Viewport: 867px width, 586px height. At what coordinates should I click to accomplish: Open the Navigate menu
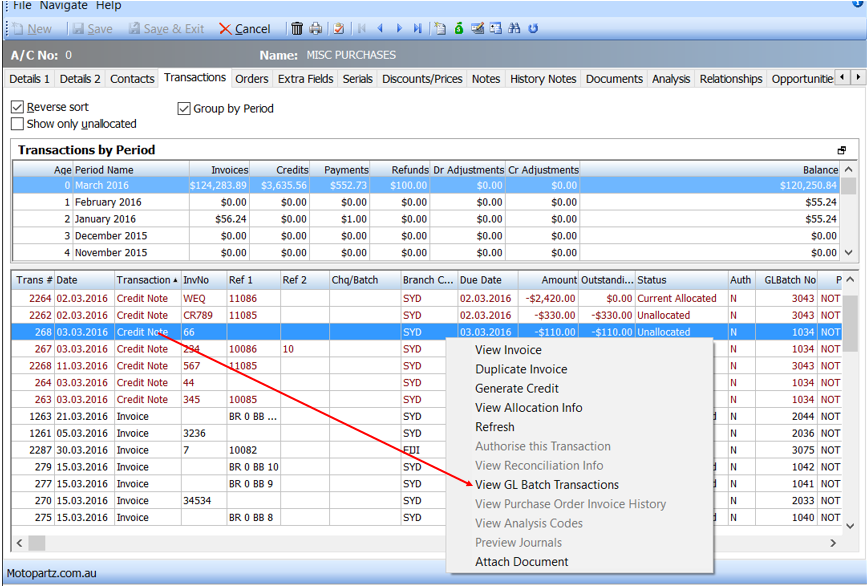pyautogui.click(x=64, y=6)
